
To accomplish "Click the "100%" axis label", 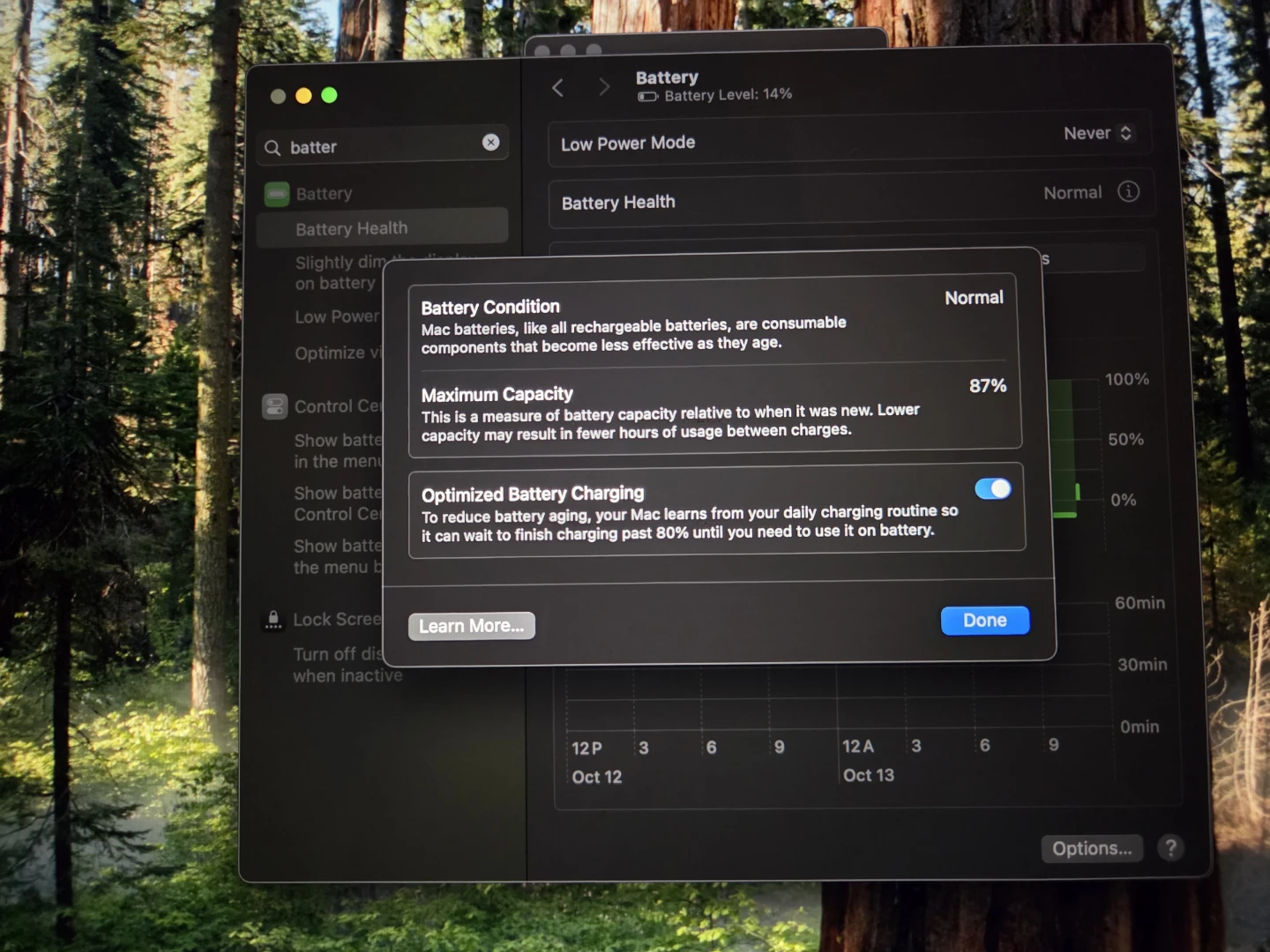I will pyautogui.click(x=1127, y=379).
